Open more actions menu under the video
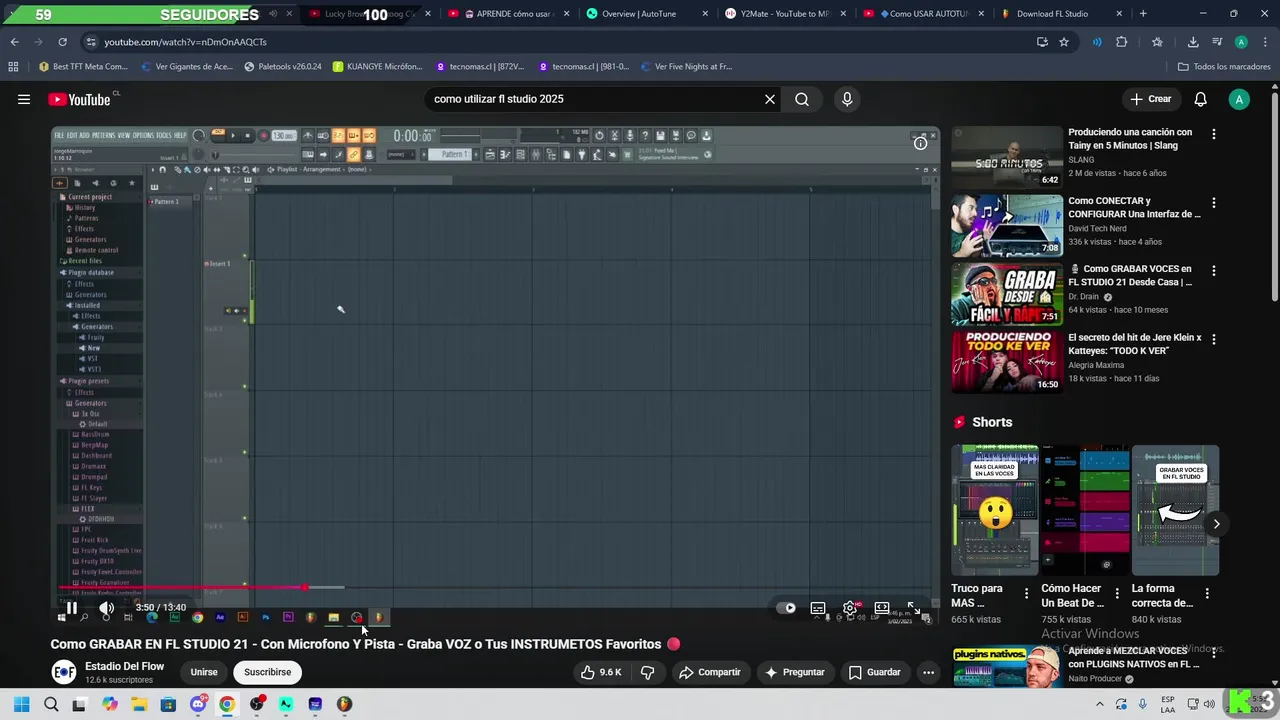The image size is (1280, 720). click(x=928, y=672)
